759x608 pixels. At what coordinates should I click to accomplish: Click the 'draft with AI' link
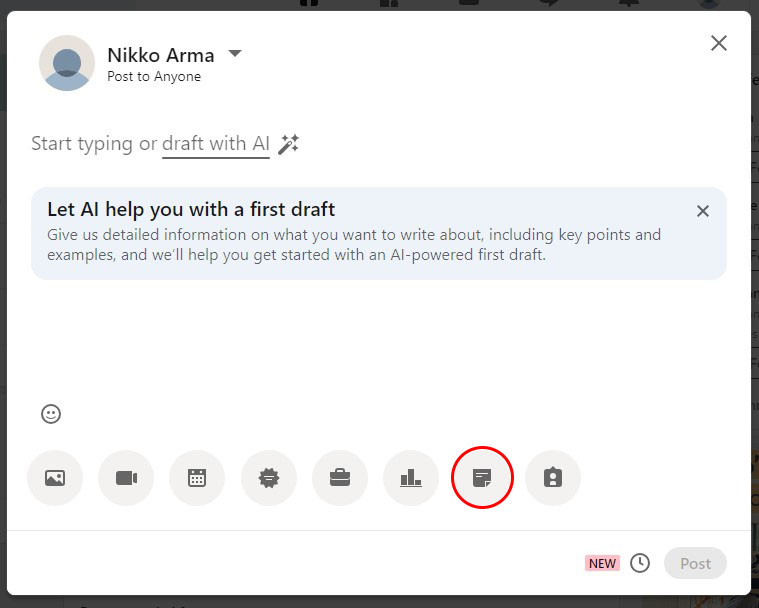tap(216, 144)
